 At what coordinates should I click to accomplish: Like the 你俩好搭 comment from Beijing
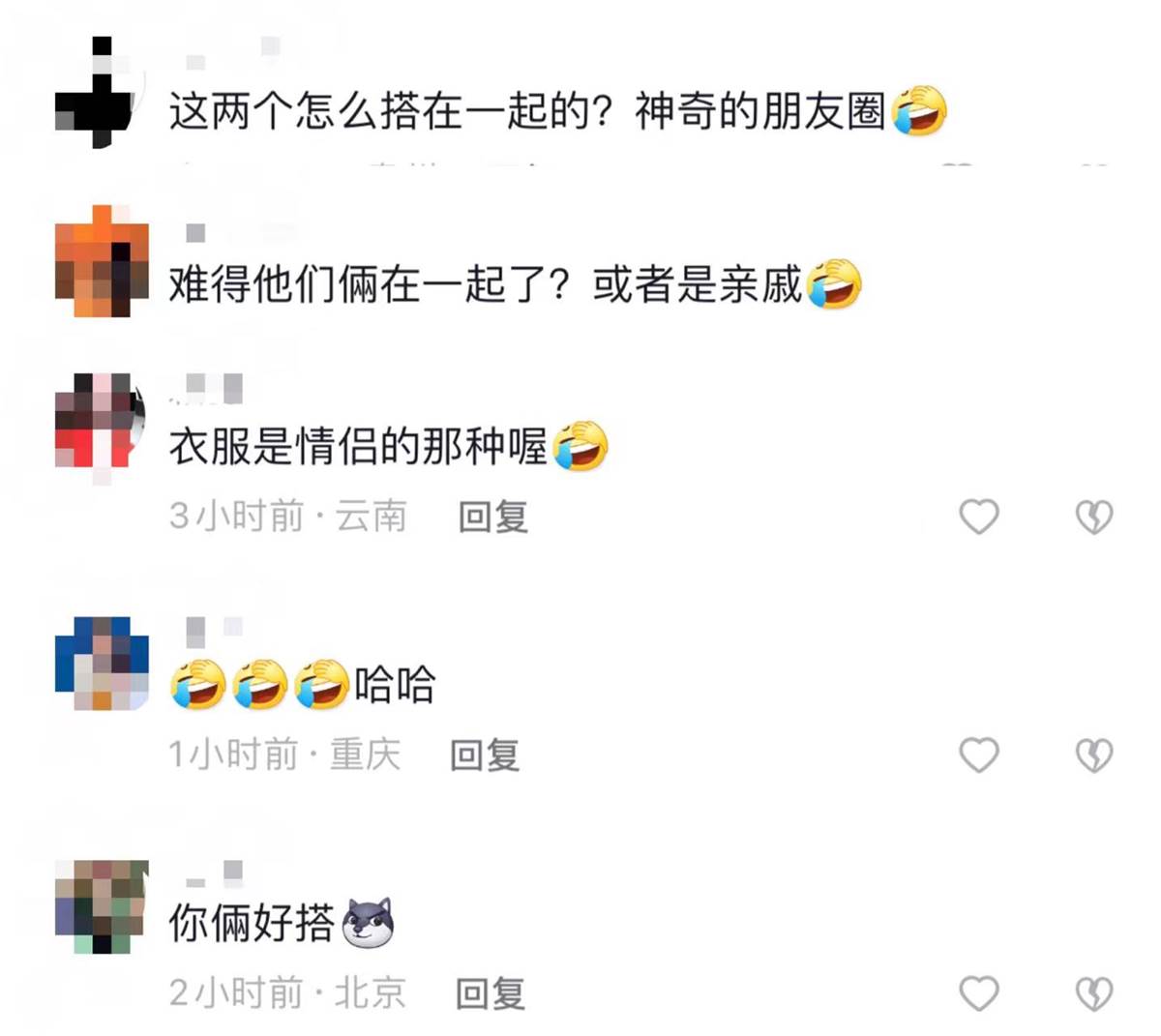click(x=978, y=993)
